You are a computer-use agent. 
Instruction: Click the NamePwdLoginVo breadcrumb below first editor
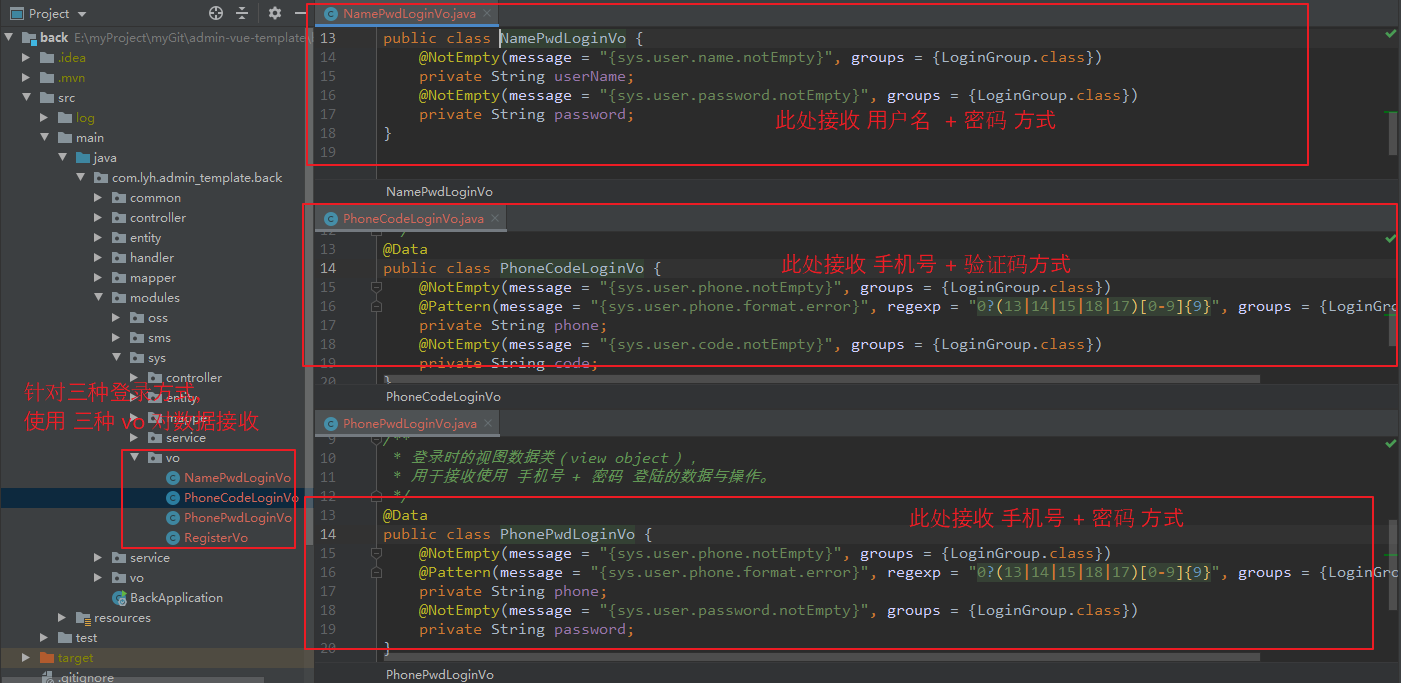pyautogui.click(x=439, y=191)
